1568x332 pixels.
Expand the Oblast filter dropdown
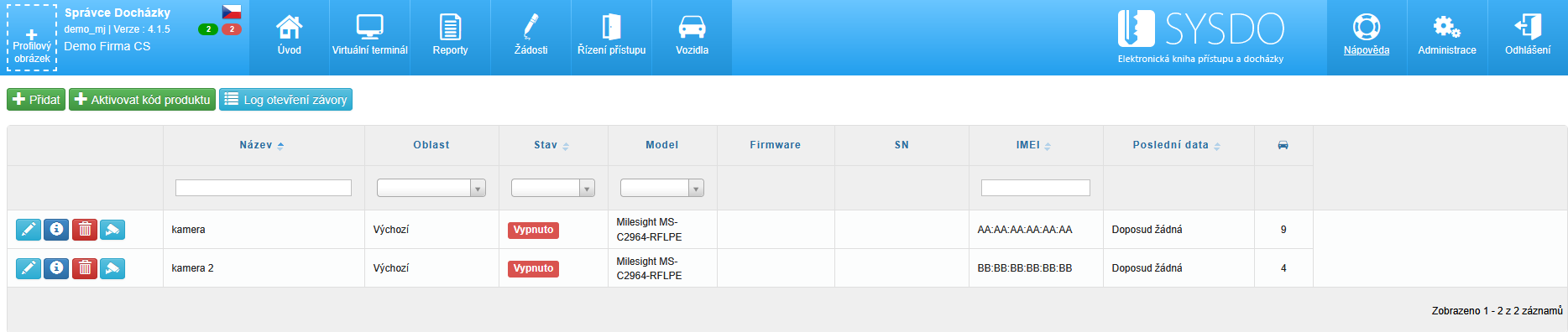pos(431,188)
